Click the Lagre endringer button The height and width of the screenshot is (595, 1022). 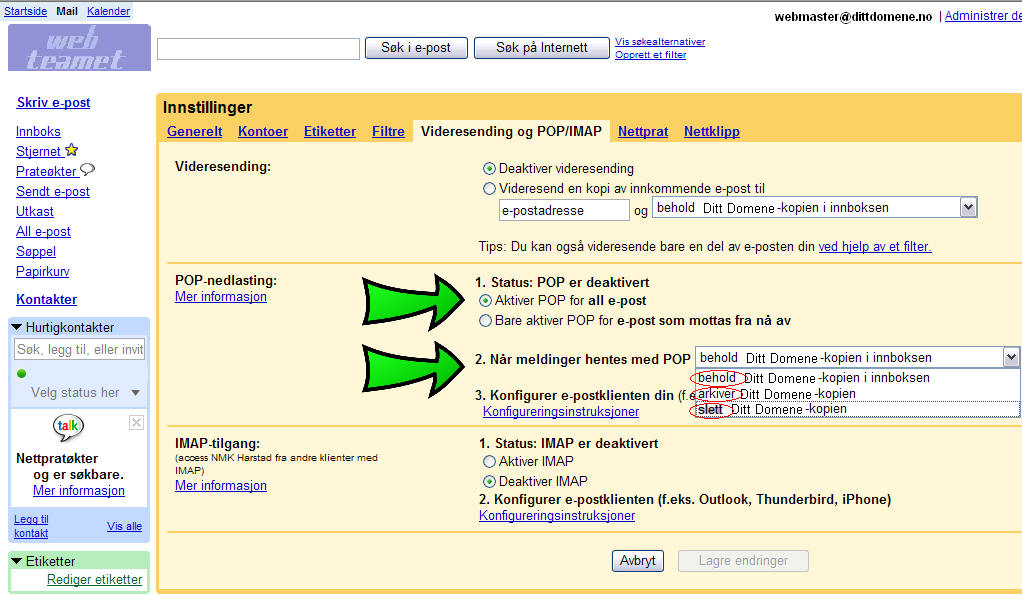[743, 560]
